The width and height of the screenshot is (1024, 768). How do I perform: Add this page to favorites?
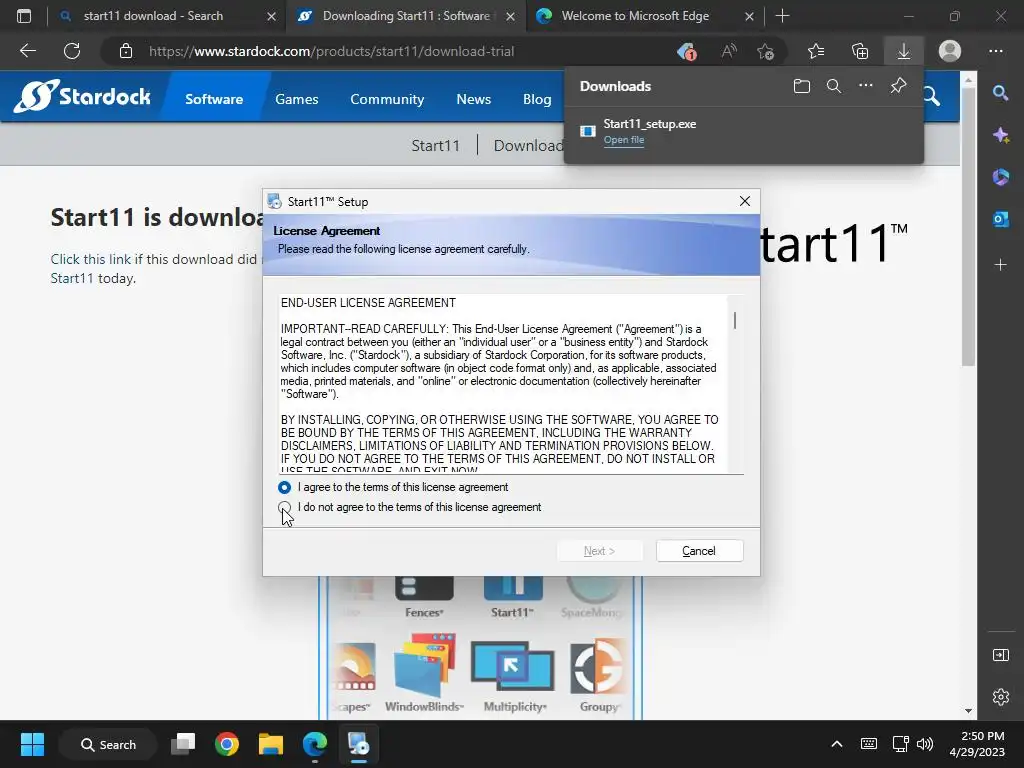coord(765,51)
